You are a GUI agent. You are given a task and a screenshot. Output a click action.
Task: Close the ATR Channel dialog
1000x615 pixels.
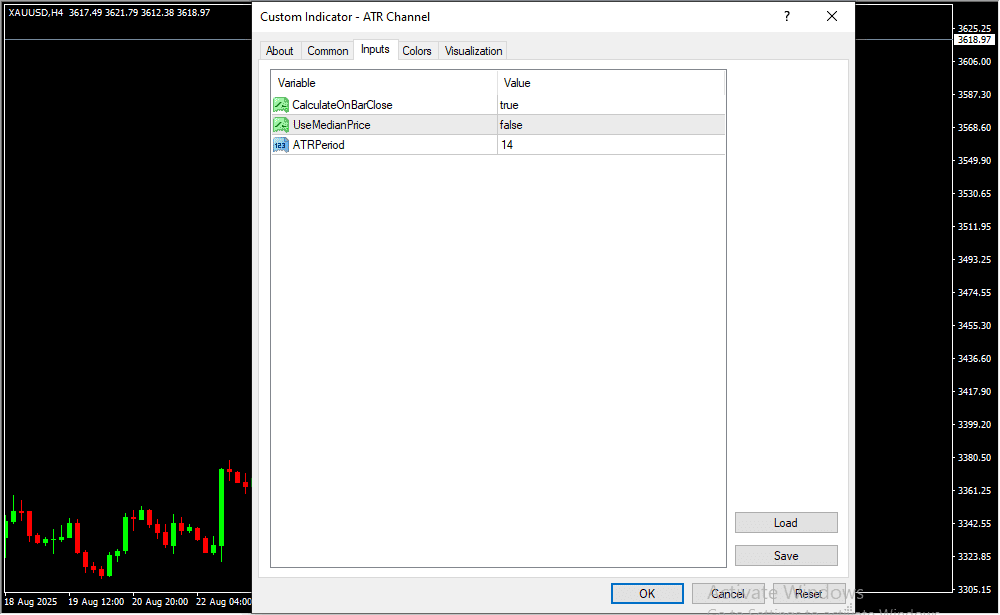click(x=831, y=17)
